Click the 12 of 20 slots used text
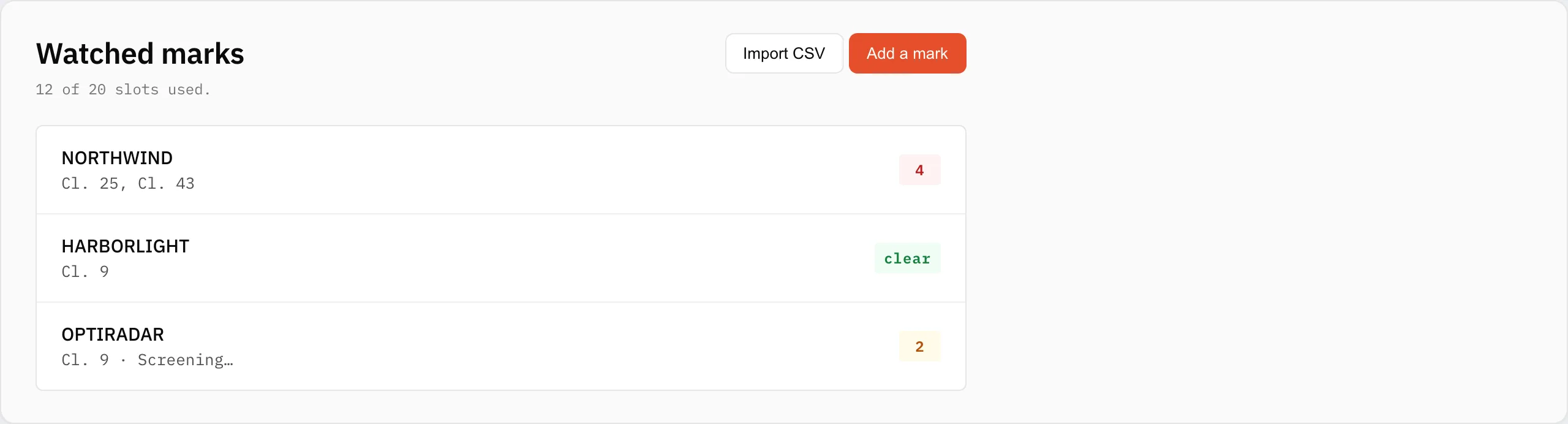This screenshot has width=1568, height=424. click(x=123, y=89)
